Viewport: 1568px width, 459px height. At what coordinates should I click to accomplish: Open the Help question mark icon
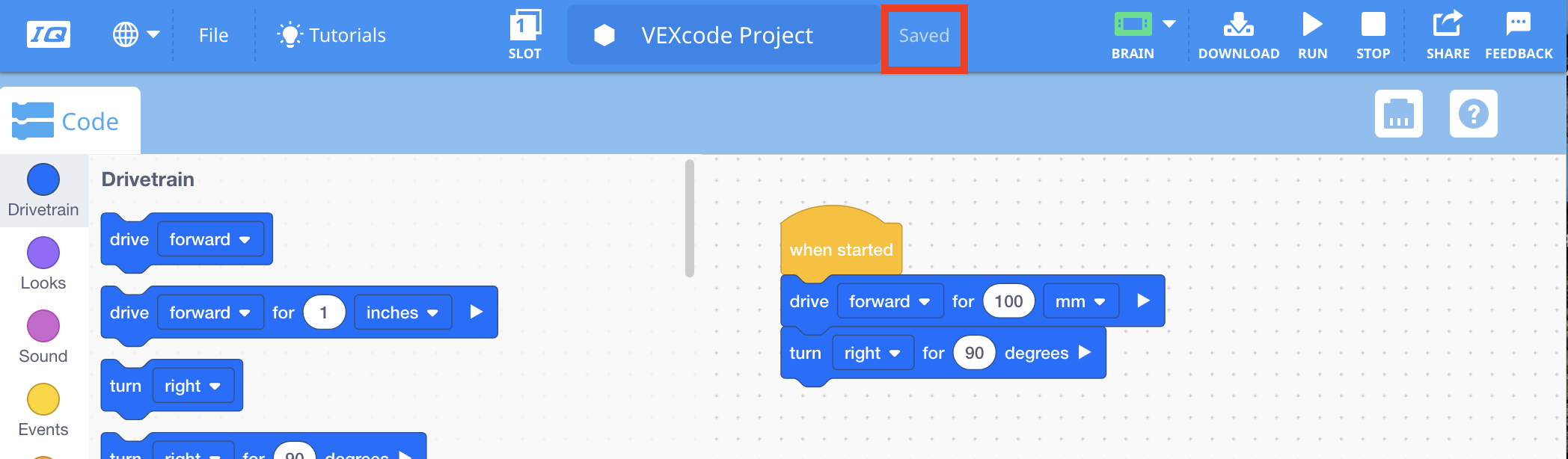1474,114
